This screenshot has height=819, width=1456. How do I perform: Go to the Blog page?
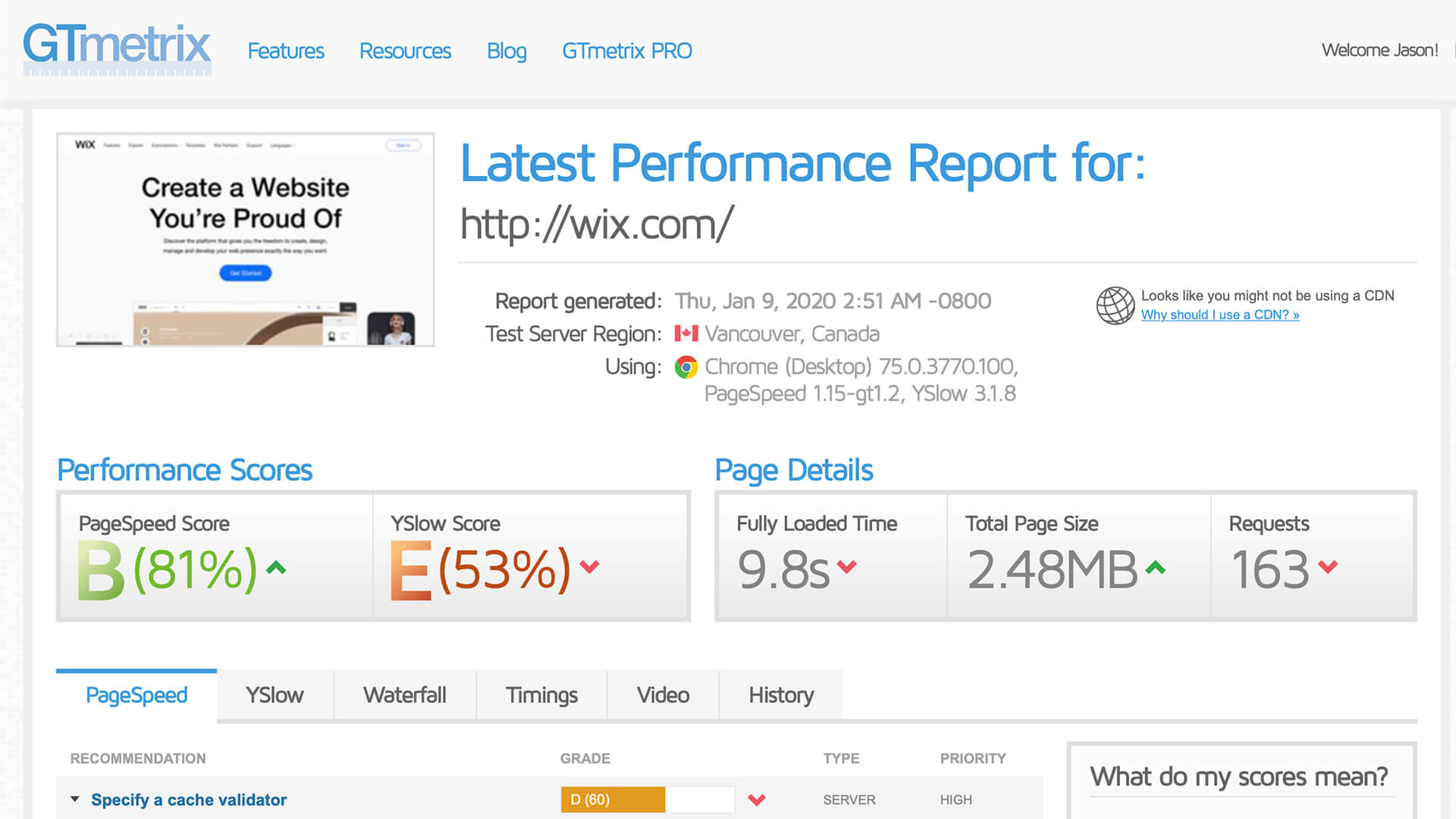[507, 51]
